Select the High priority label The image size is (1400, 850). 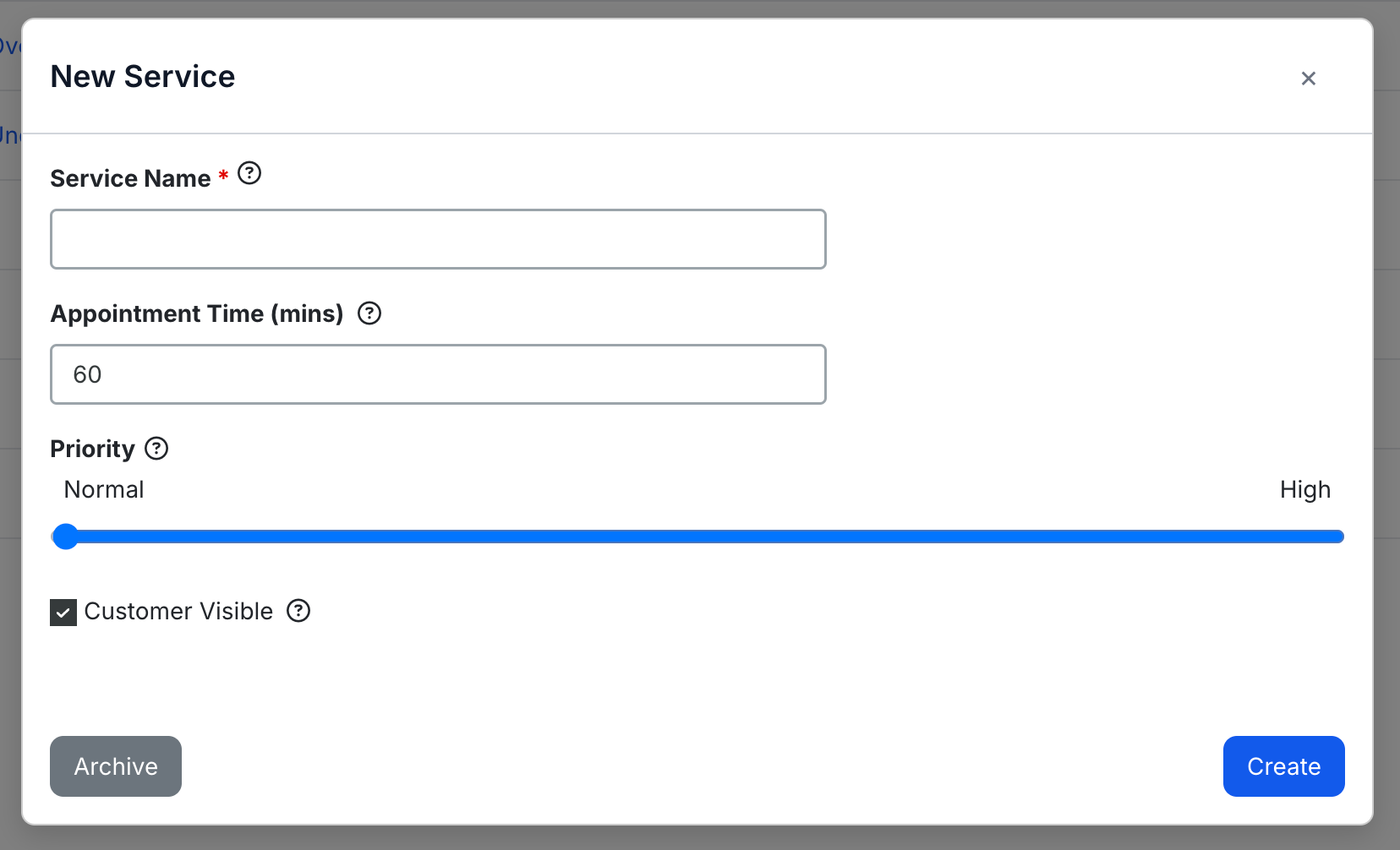point(1305,490)
